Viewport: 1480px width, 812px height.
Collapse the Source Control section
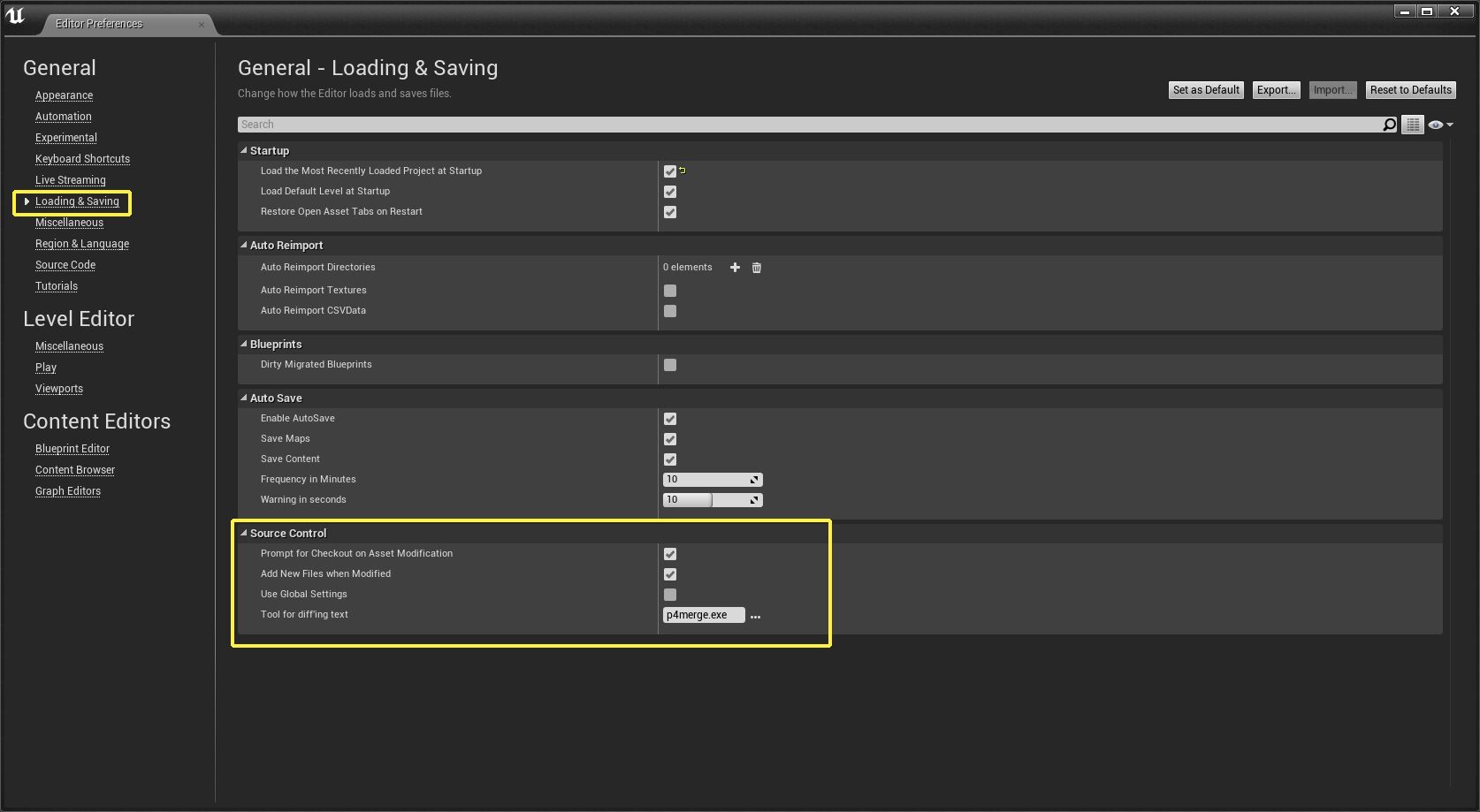[244, 533]
